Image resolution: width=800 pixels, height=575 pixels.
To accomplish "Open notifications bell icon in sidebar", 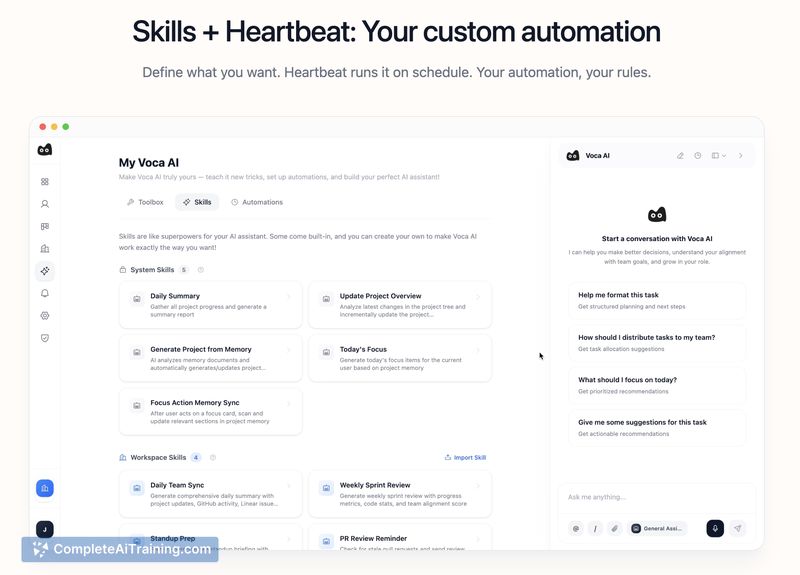I will pos(45,293).
